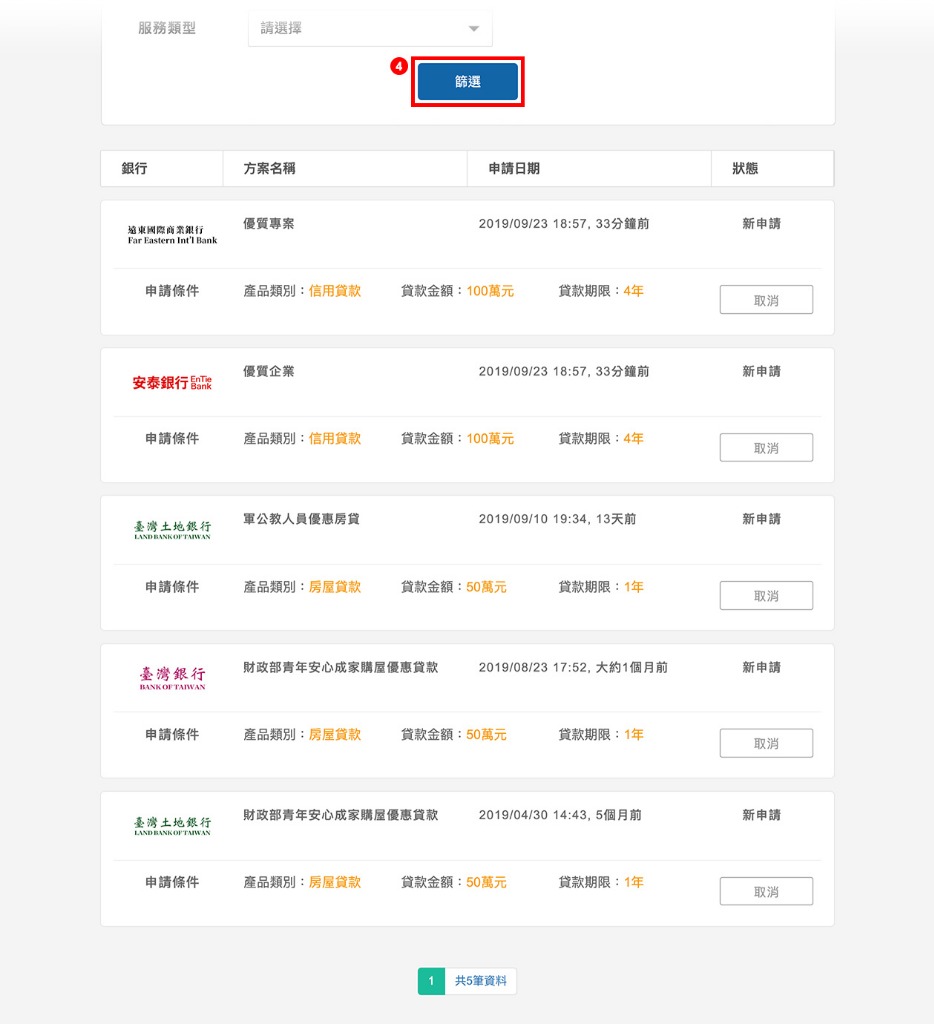
Task: Click the 銀行 column header
Action: (135, 169)
